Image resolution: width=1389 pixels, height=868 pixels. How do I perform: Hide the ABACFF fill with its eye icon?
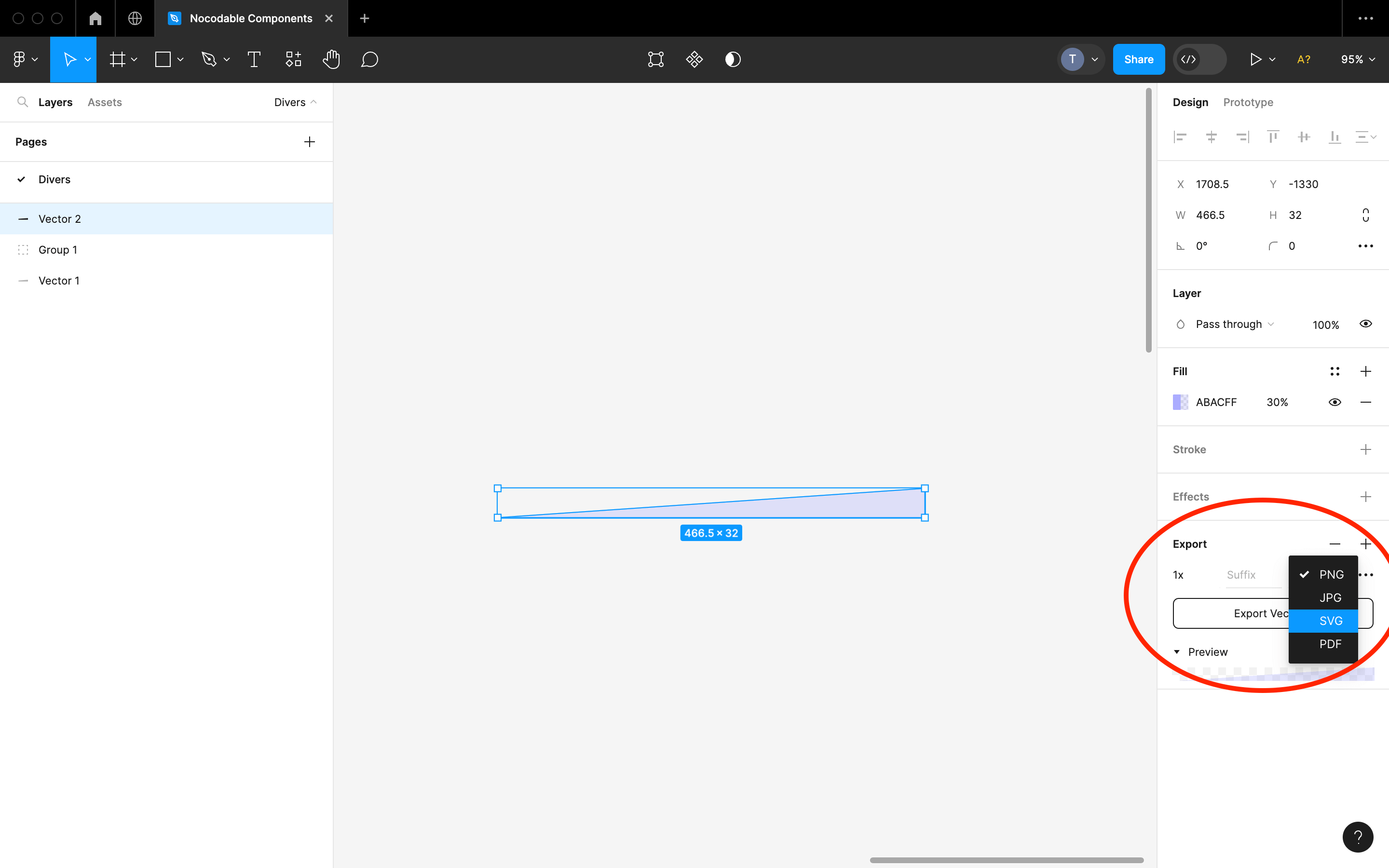[1335, 402]
